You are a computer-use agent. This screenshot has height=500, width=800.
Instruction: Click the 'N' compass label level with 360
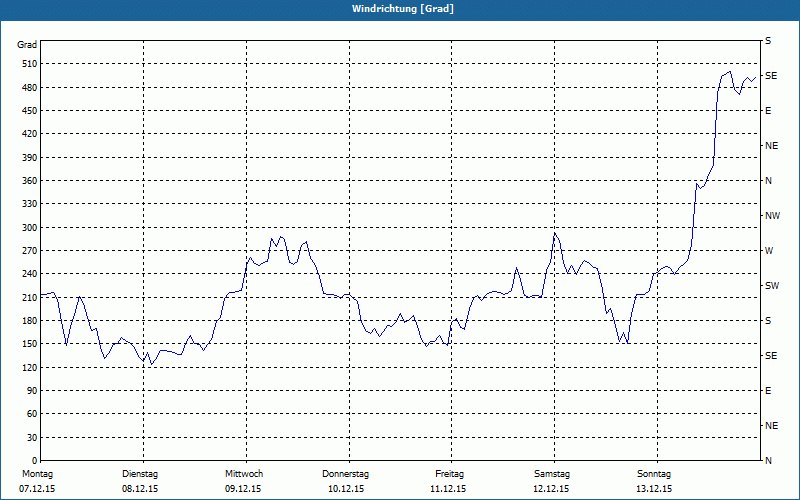click(x=768, y=181)
